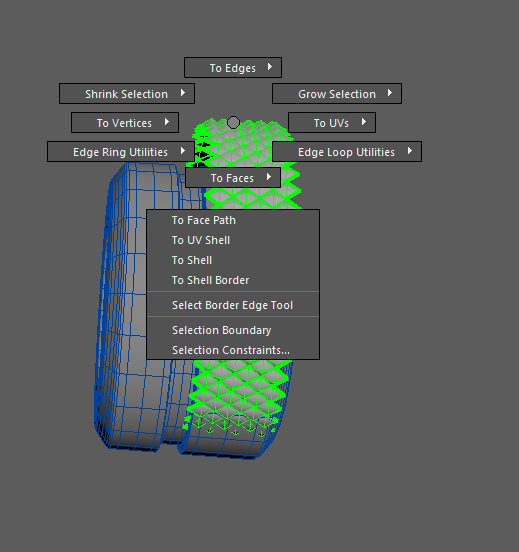519x552 pixels.
Task: Click To UV Shell menu entry
Action: (x=233, y=240)
